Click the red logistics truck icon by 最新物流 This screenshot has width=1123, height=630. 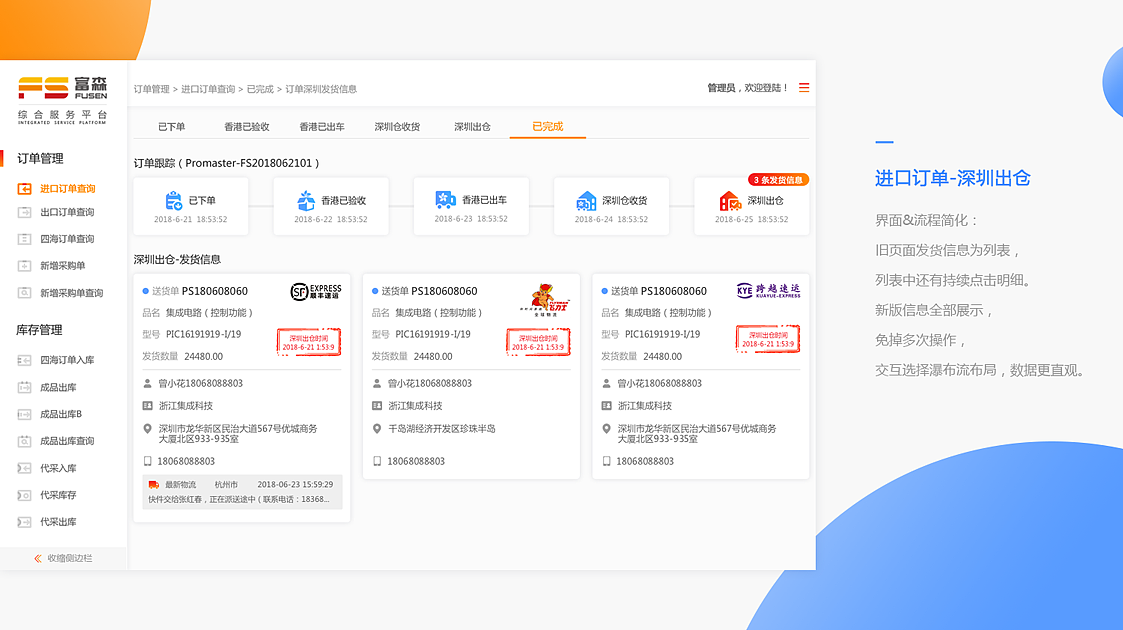click(x=153, y=485)
